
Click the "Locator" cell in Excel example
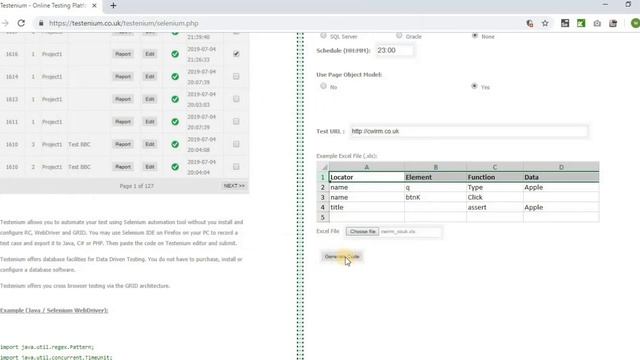point(367,177)
